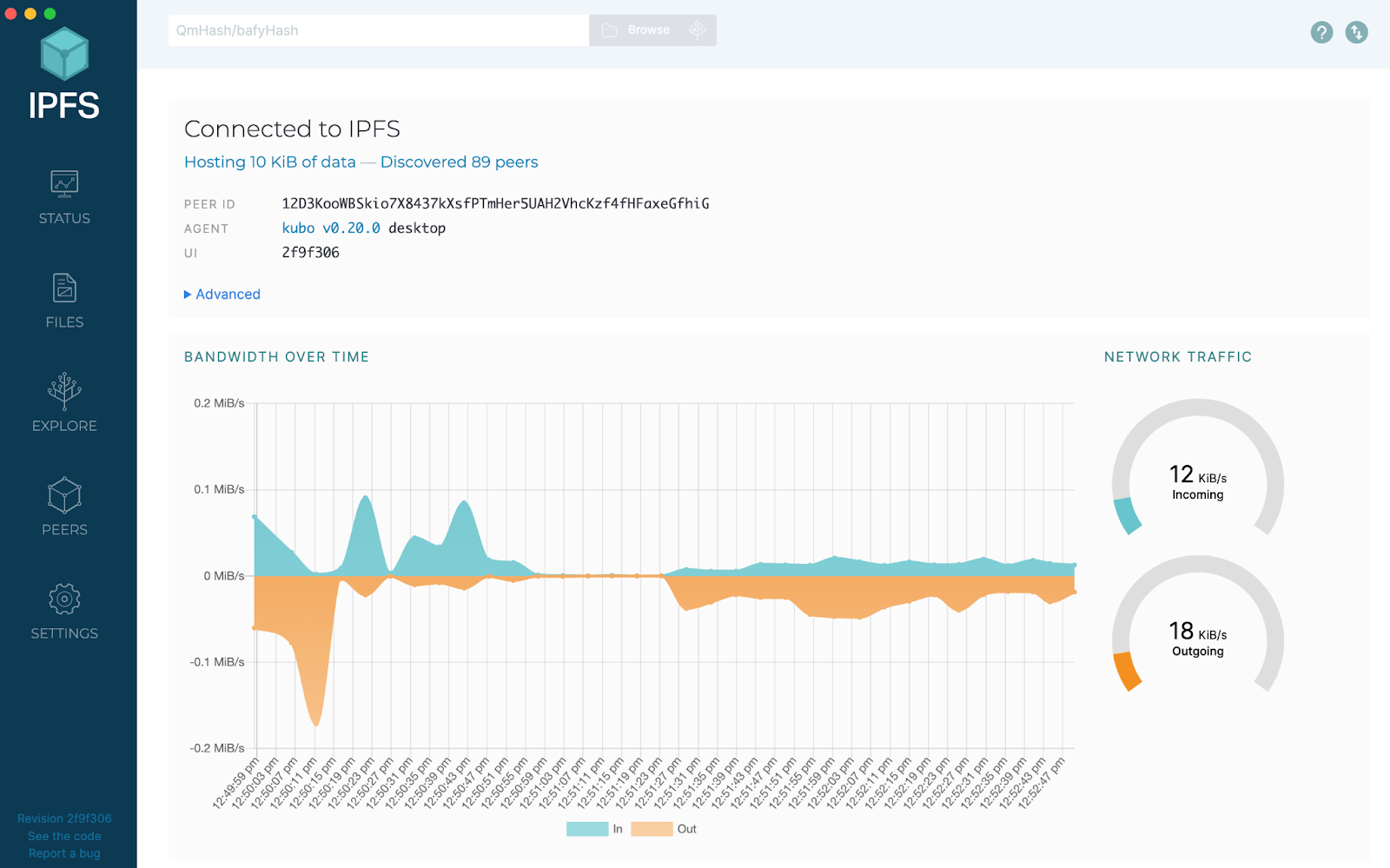Viewport: 1390px width, 868px height.
Task: Open the Files page icon
Action: (x=64, y=288)
